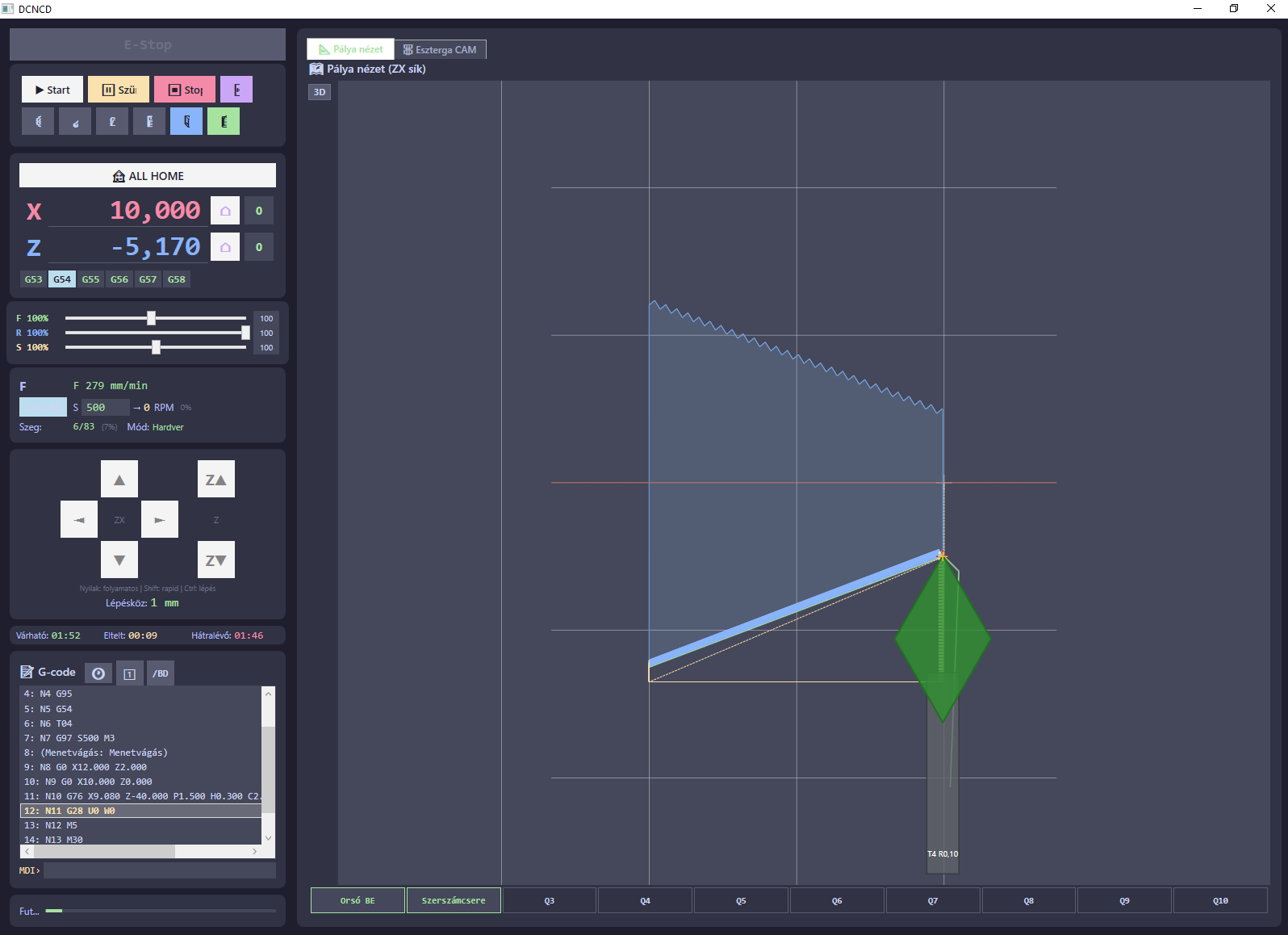The width and height of the screenshot is (1288, 935).
Task: Toggle the Orsó BE spindle button
Action: (358, 900)
